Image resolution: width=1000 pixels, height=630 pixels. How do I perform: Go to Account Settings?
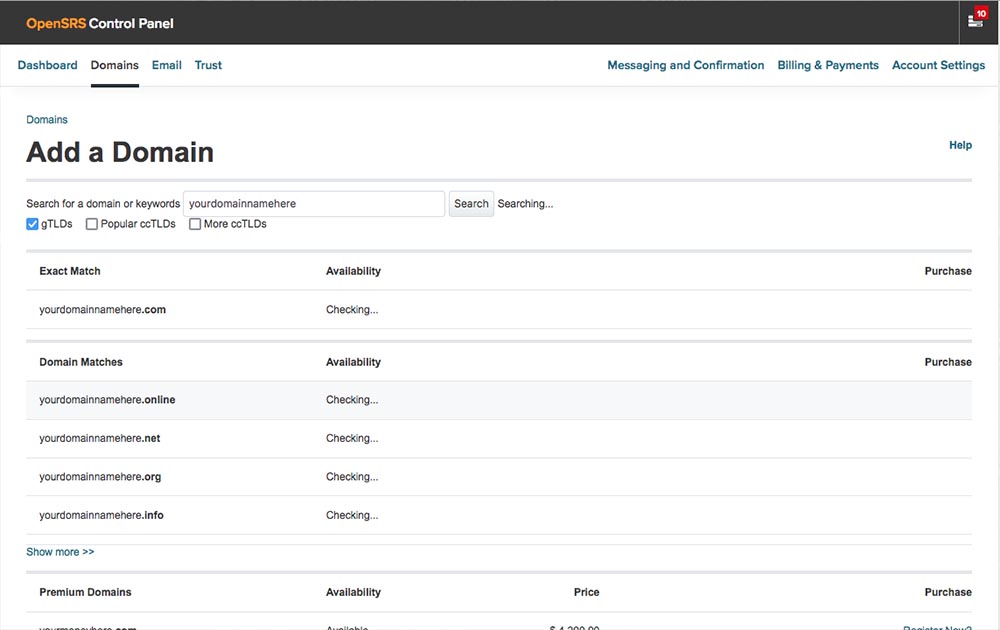[938, 65]
